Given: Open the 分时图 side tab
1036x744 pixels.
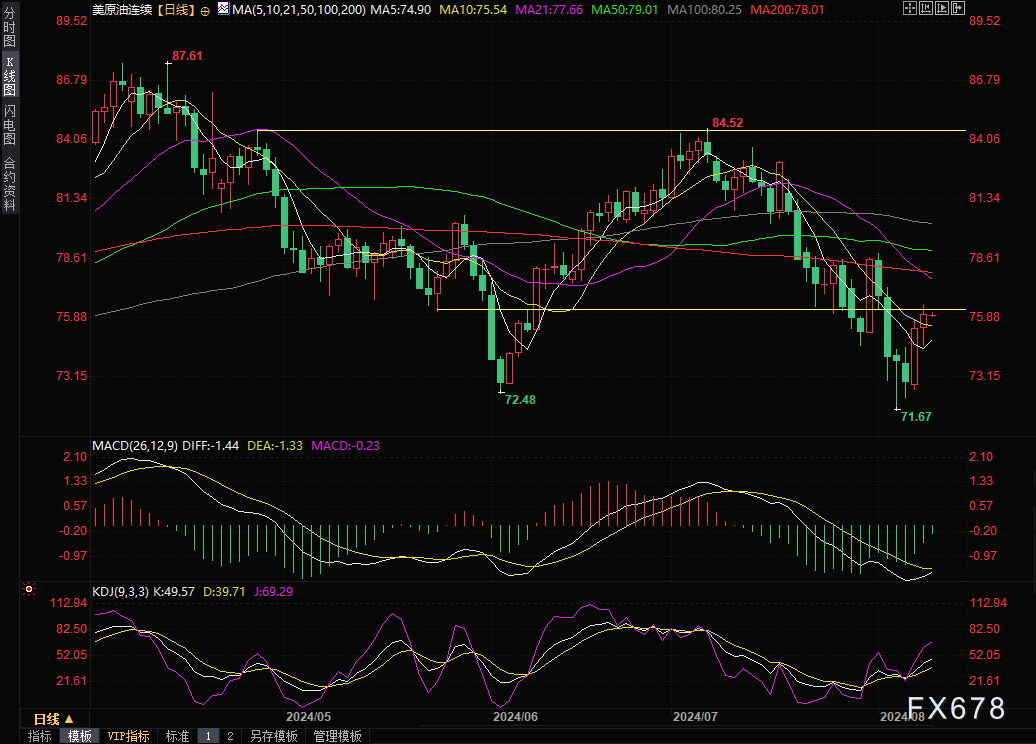Looking at the screenshot, I should coord(9,32).
